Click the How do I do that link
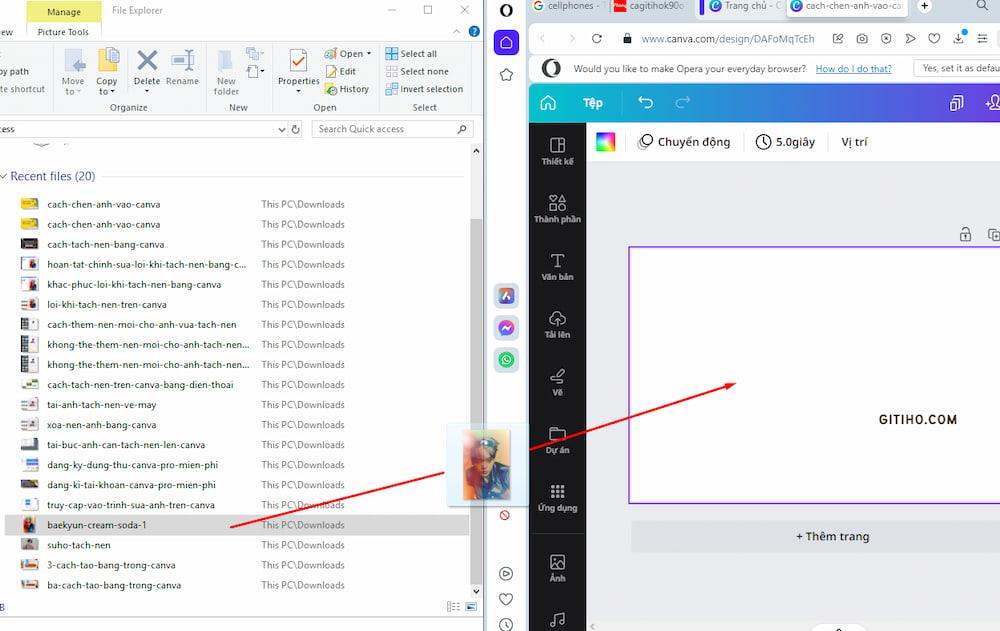Screen dimensions: 1000x631 pos(853,68)
